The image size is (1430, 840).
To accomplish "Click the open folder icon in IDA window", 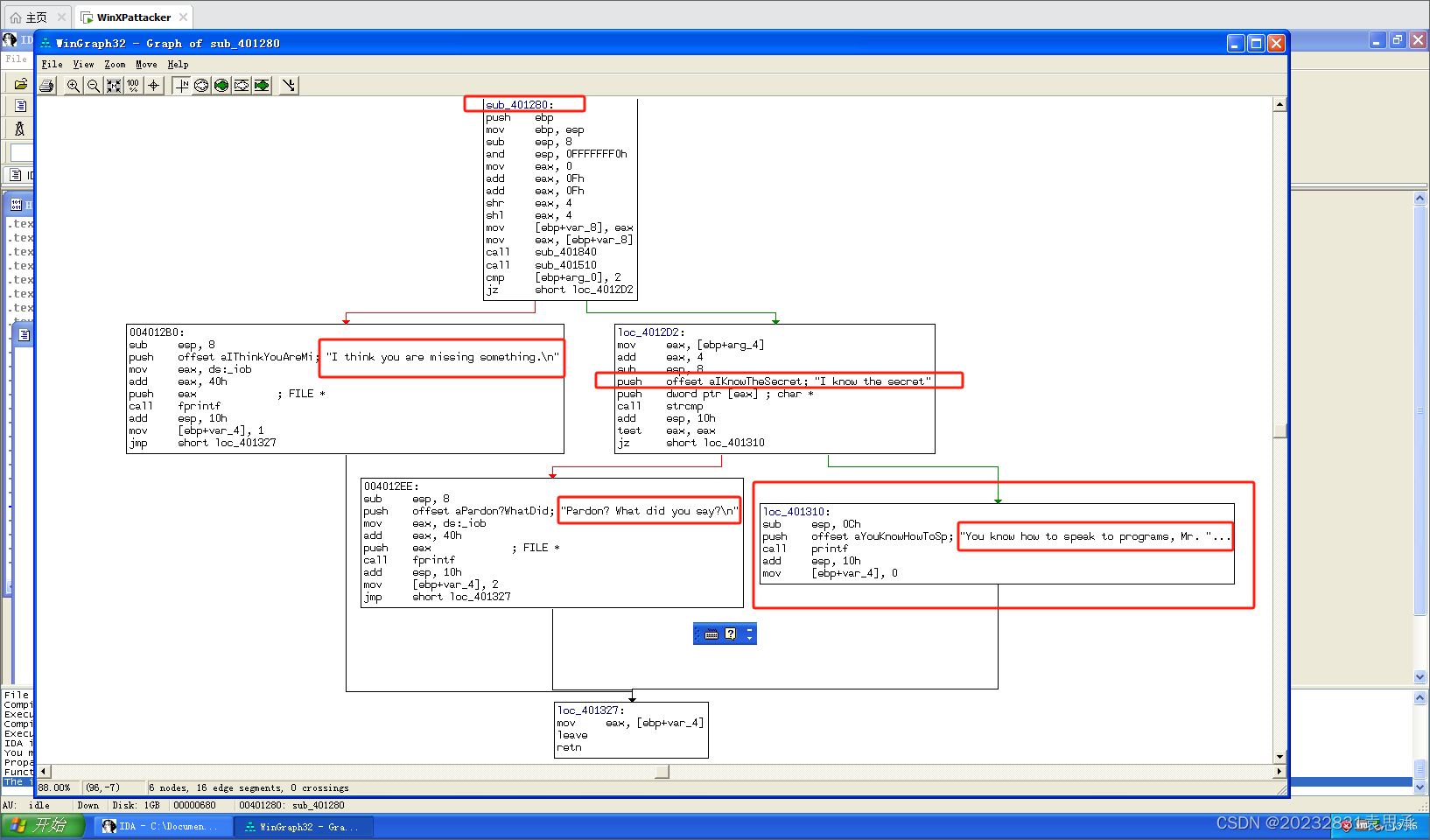I will point(20,84).
